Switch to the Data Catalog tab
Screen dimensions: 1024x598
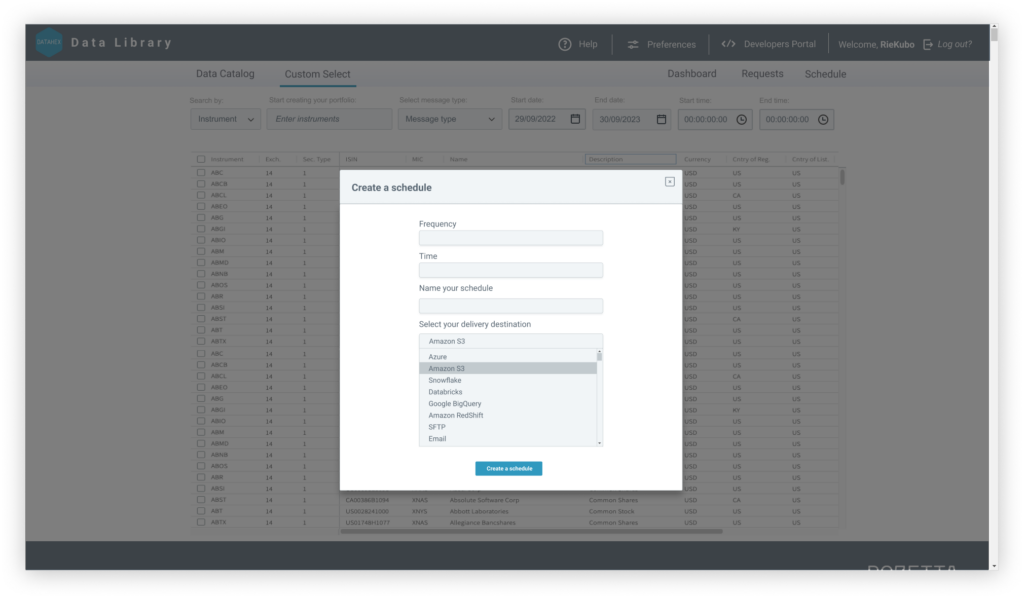tap(224, 73)
